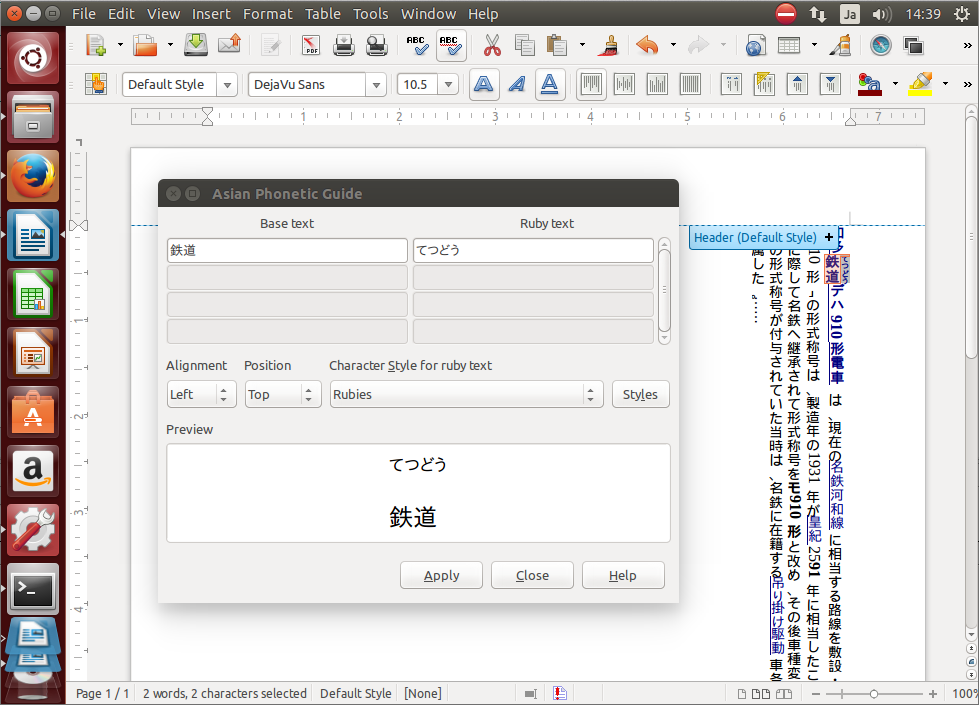Open Character Style dropdown showing Rubies

pos(467,394)
